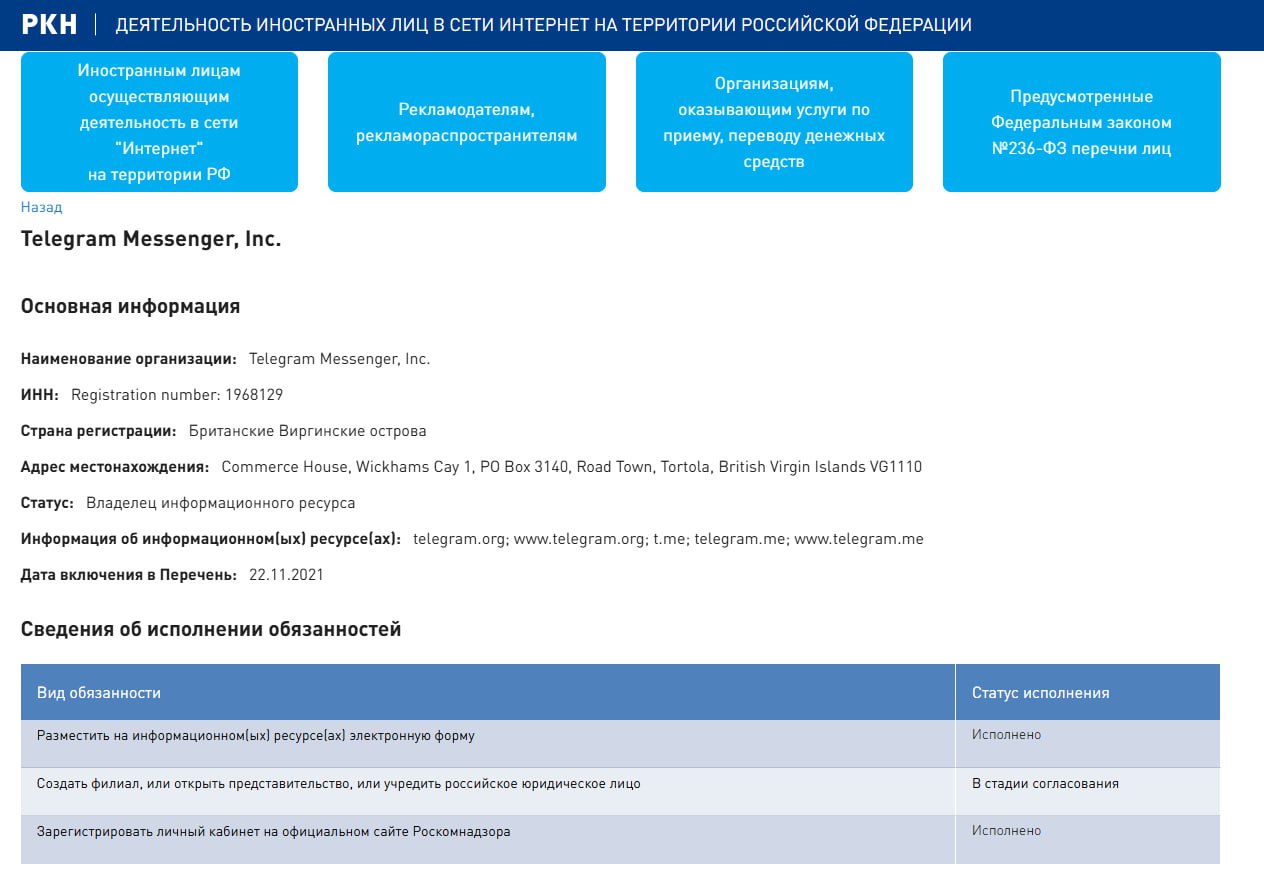Select the 'telegram.org; www.telegram.org; t.me' resource list
Viewport: 1264px width, 880px height.
coord(668,539)
